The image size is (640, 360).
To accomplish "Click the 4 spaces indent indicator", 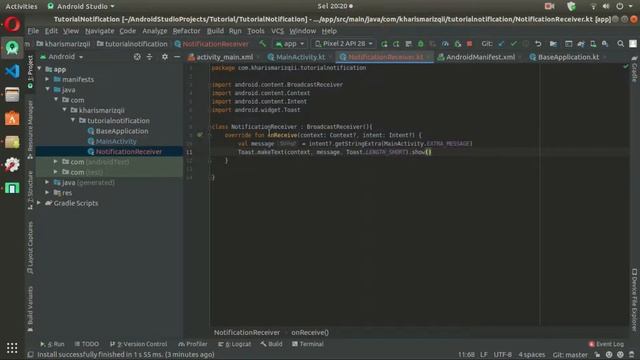I will [x=531, y=355].
